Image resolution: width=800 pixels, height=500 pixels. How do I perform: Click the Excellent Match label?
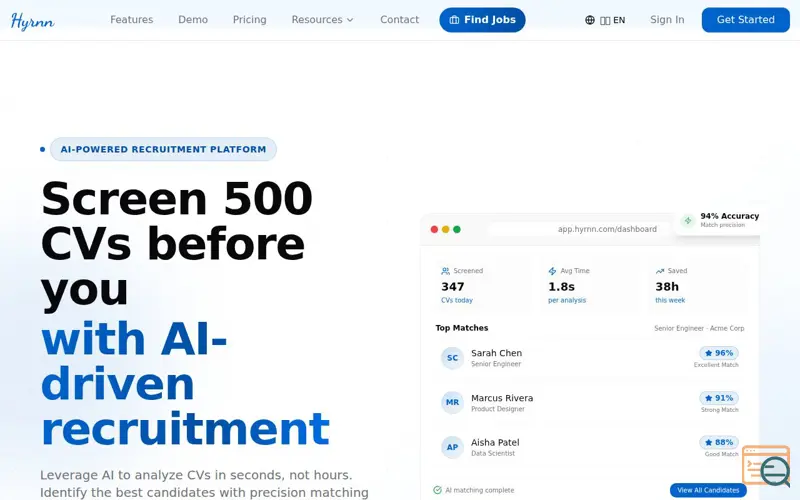pyautogui.click(x=716, y=365)
